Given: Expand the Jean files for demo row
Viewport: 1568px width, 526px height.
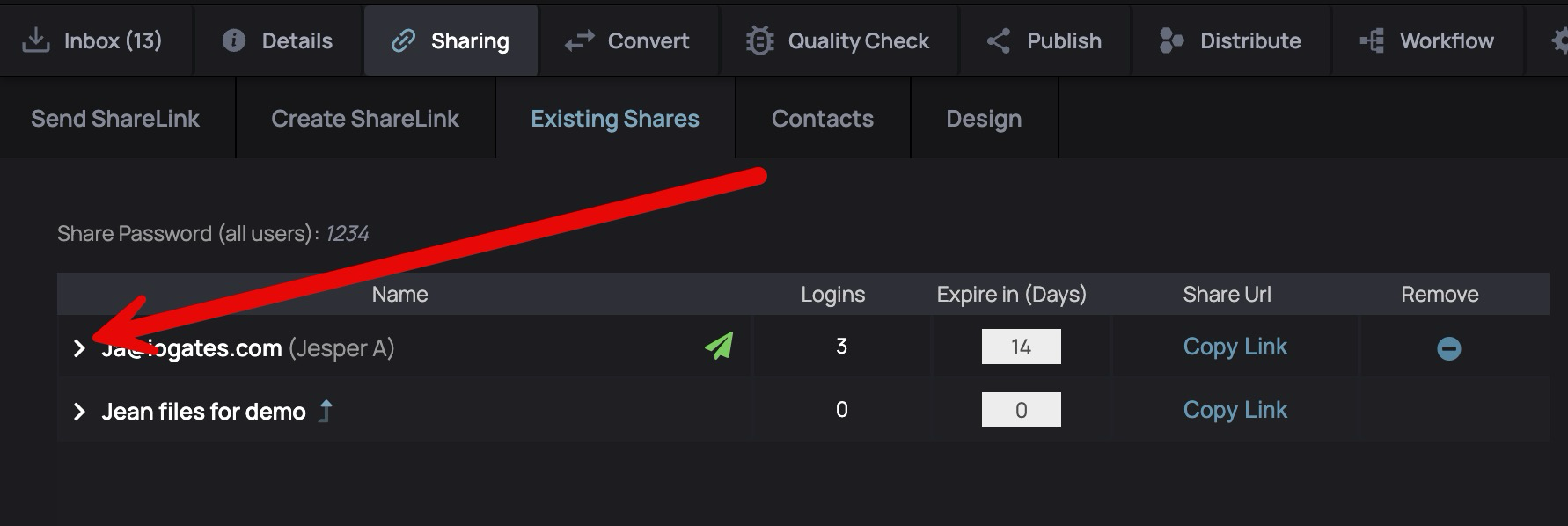Looking at the screenshot, I should click(79, 412).
